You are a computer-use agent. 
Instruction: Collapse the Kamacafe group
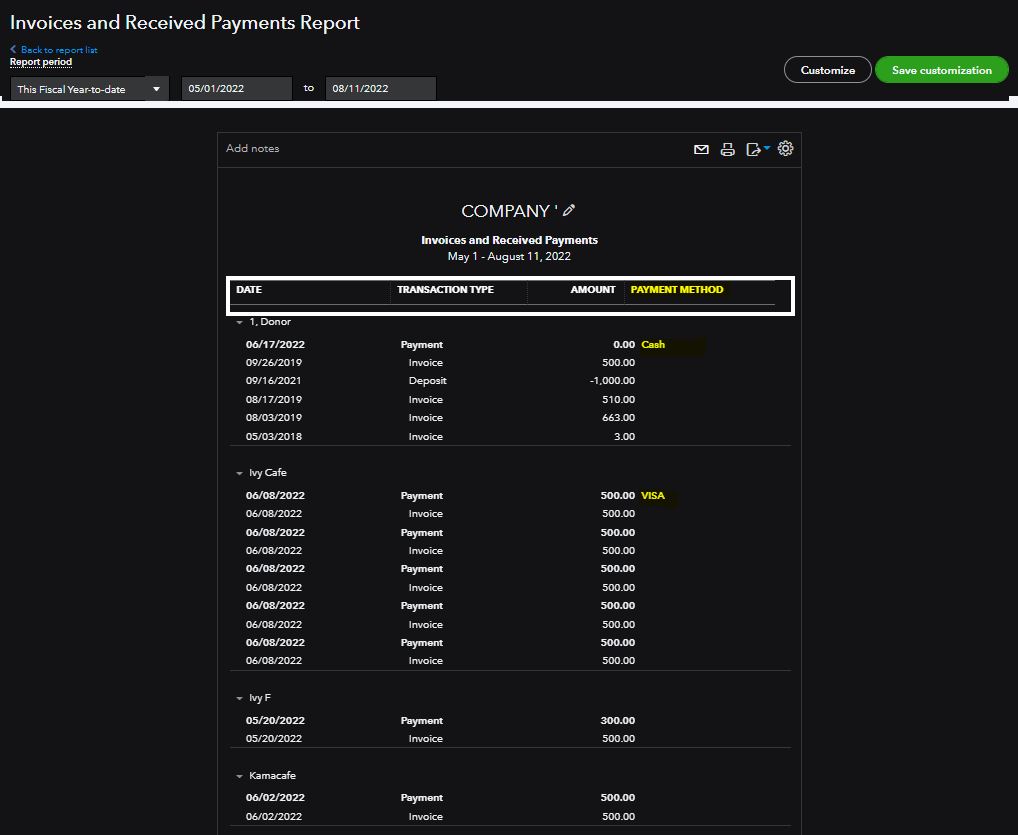pyautogui.click(x=240, y=776)
